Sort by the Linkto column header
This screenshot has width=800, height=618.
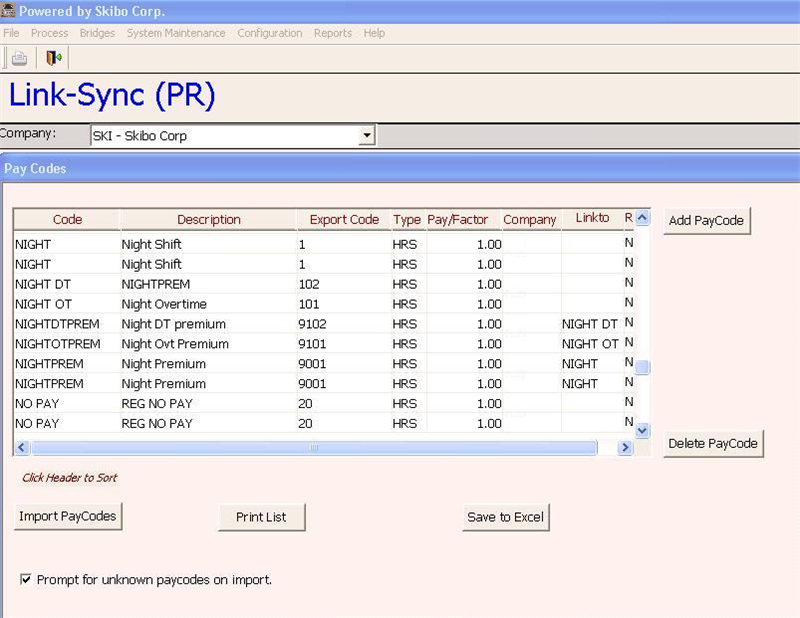[x=592, y=218]
